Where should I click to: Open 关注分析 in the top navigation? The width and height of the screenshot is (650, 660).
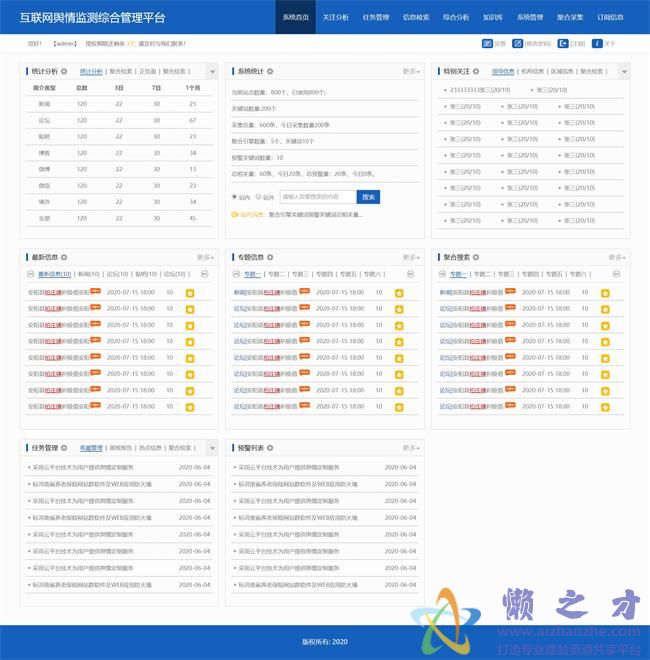[x=335, y=17]
